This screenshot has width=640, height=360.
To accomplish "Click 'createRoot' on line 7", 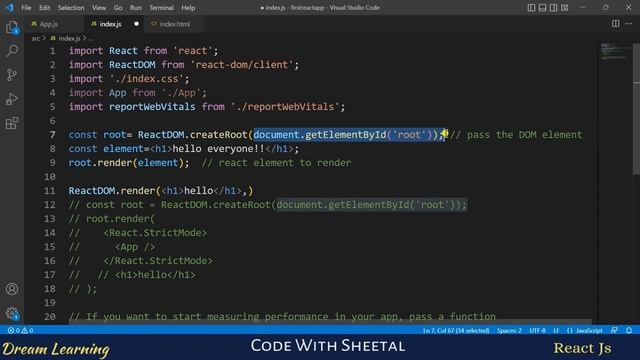I will point(219,135).
